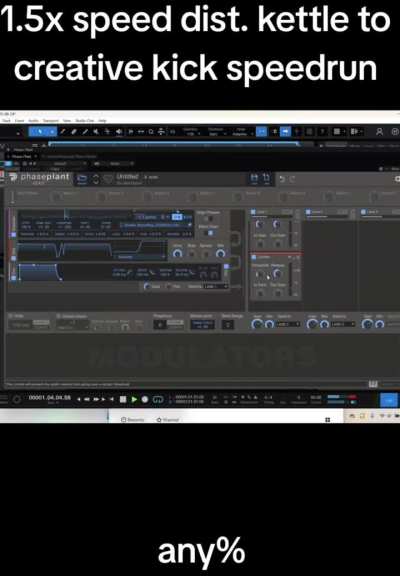The height and width of the screenshot is (576, 400).
Task: Click the green Play transport button
Action: [x=134, y=399]
